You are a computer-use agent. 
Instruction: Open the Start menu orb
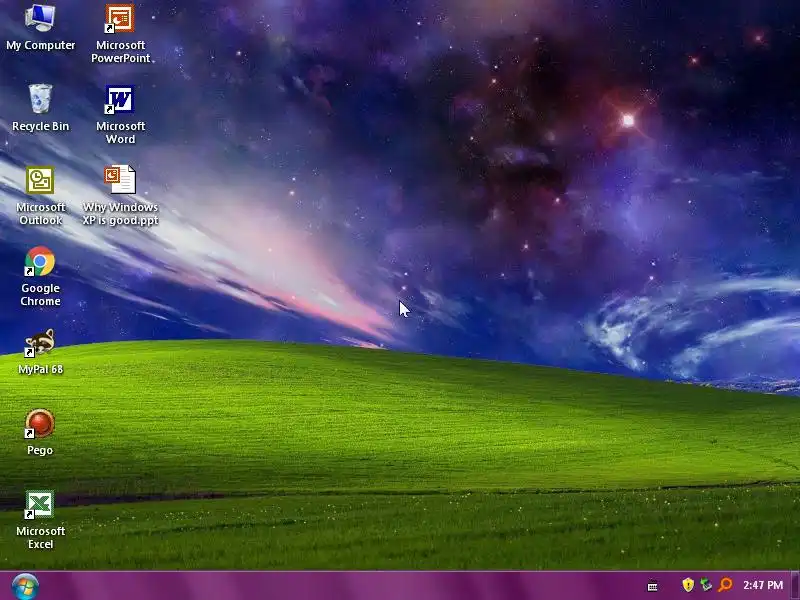25,586
